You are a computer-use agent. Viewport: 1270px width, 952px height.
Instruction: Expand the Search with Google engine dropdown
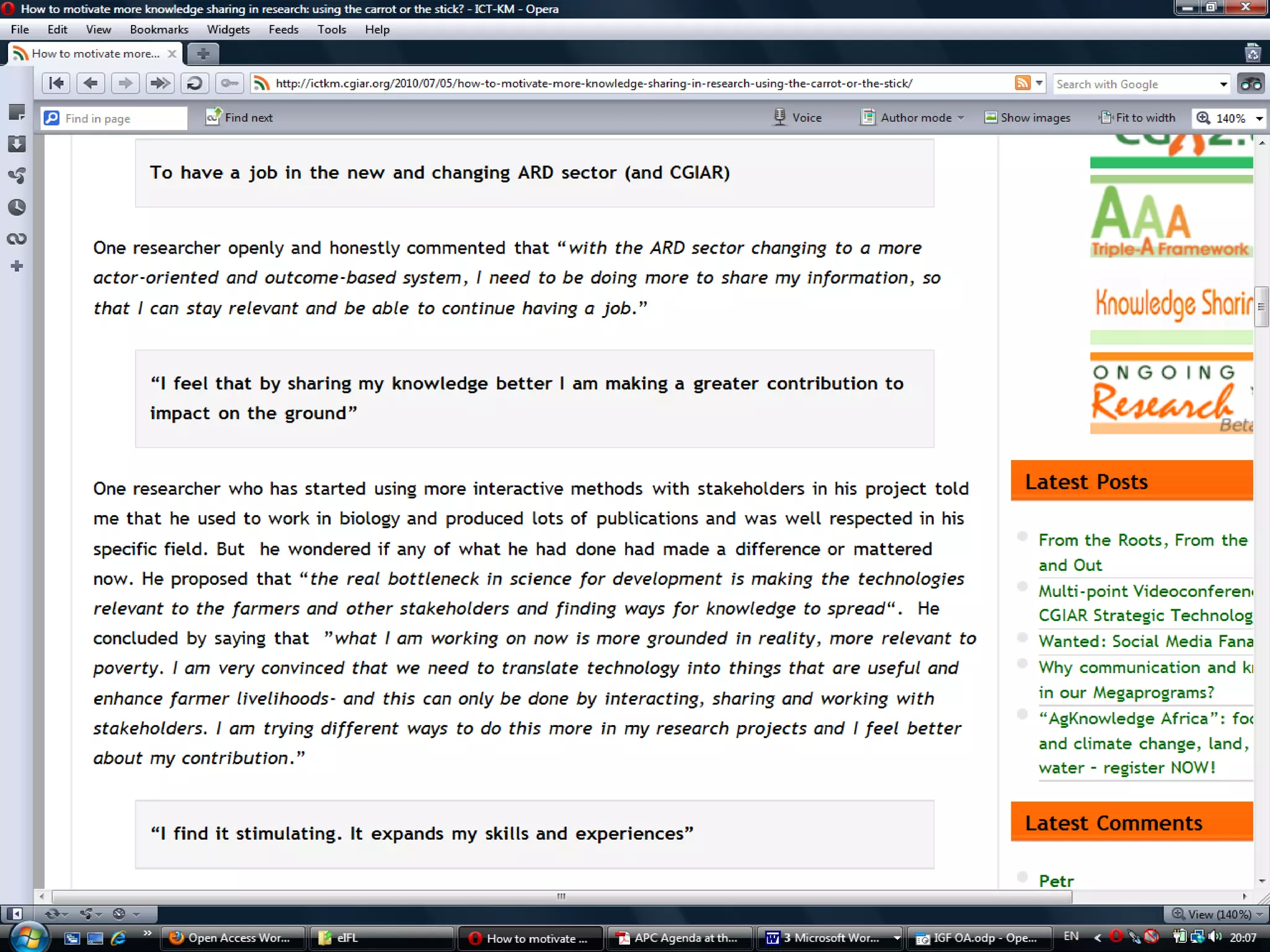click(x=1223, y=84)
